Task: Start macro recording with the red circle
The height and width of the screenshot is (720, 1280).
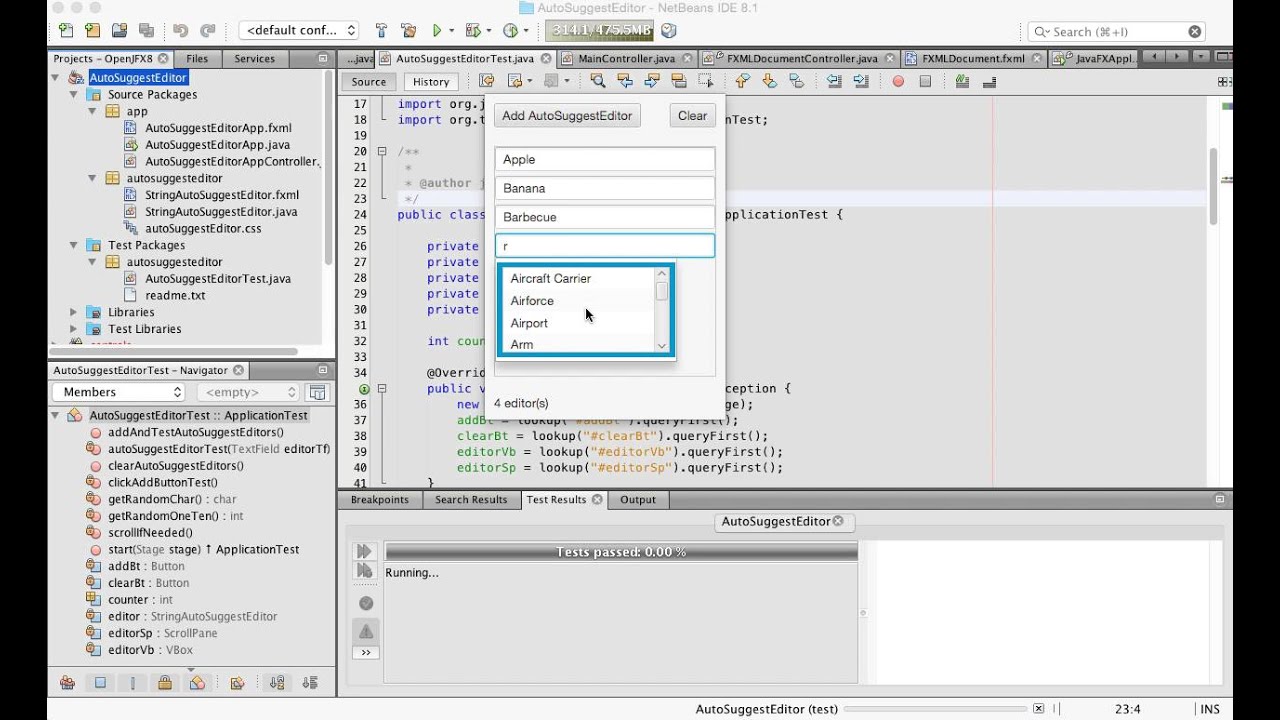Action: (x=898, y=81)
